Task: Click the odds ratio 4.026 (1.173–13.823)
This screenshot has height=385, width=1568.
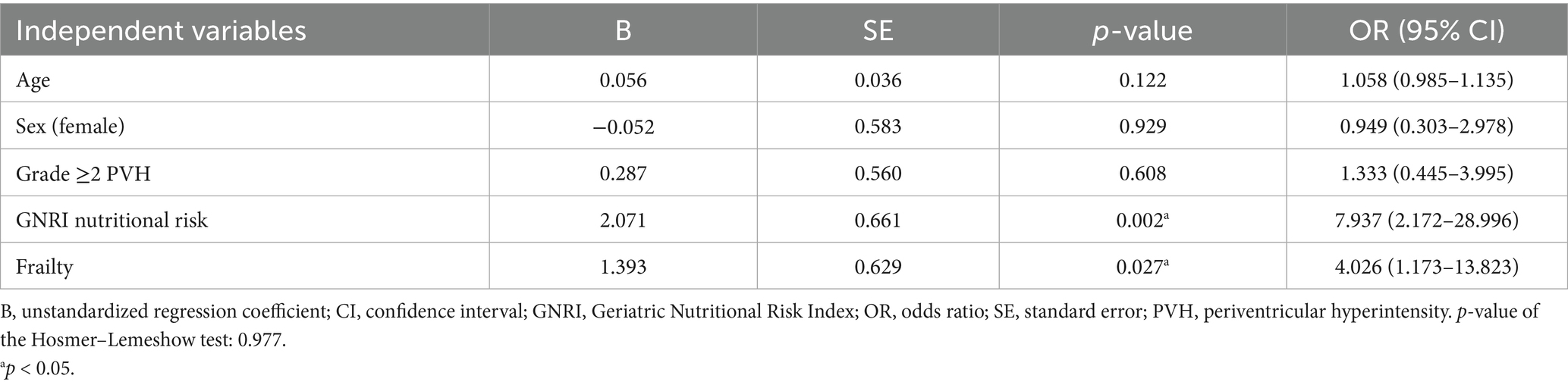Action: point(1427,267)
